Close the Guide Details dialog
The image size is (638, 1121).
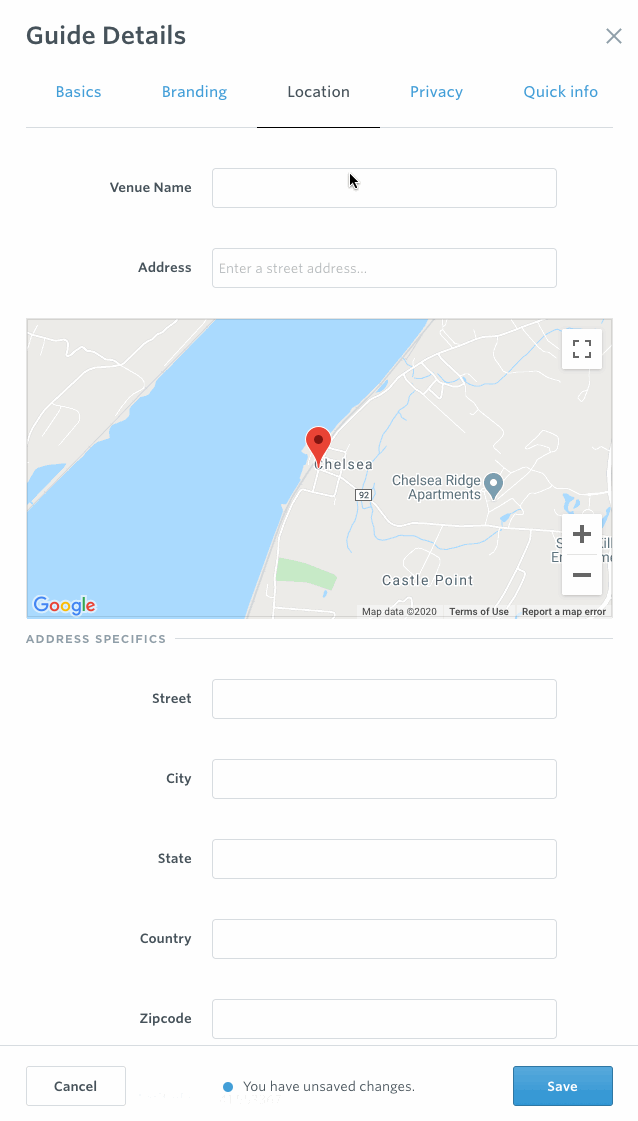613,36
